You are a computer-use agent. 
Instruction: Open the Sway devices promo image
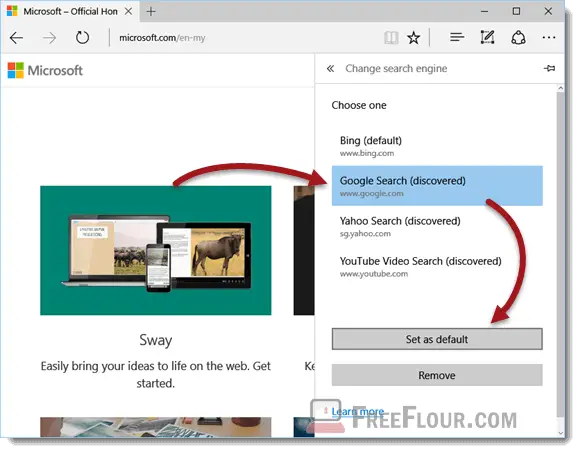click(156, 250)
